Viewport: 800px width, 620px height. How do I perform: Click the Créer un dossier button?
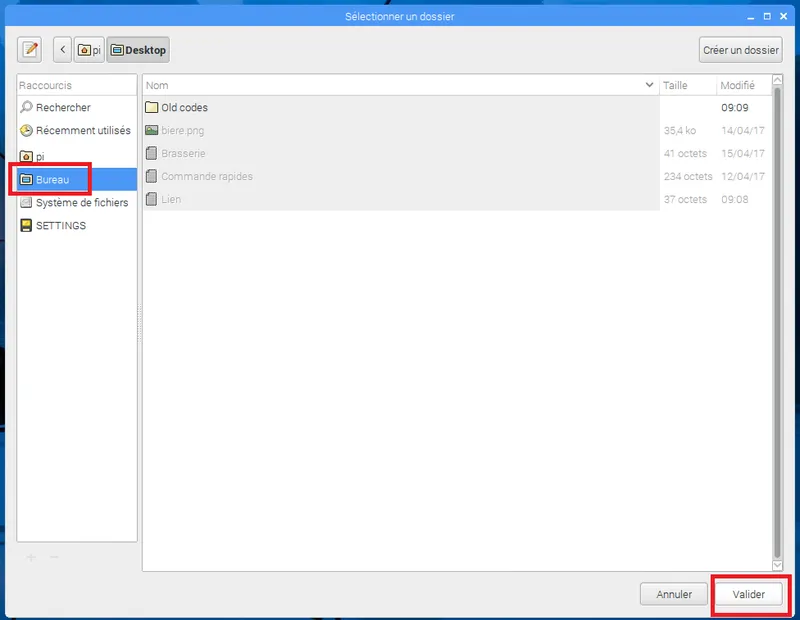pyautogui.click(x=740, y=50)
